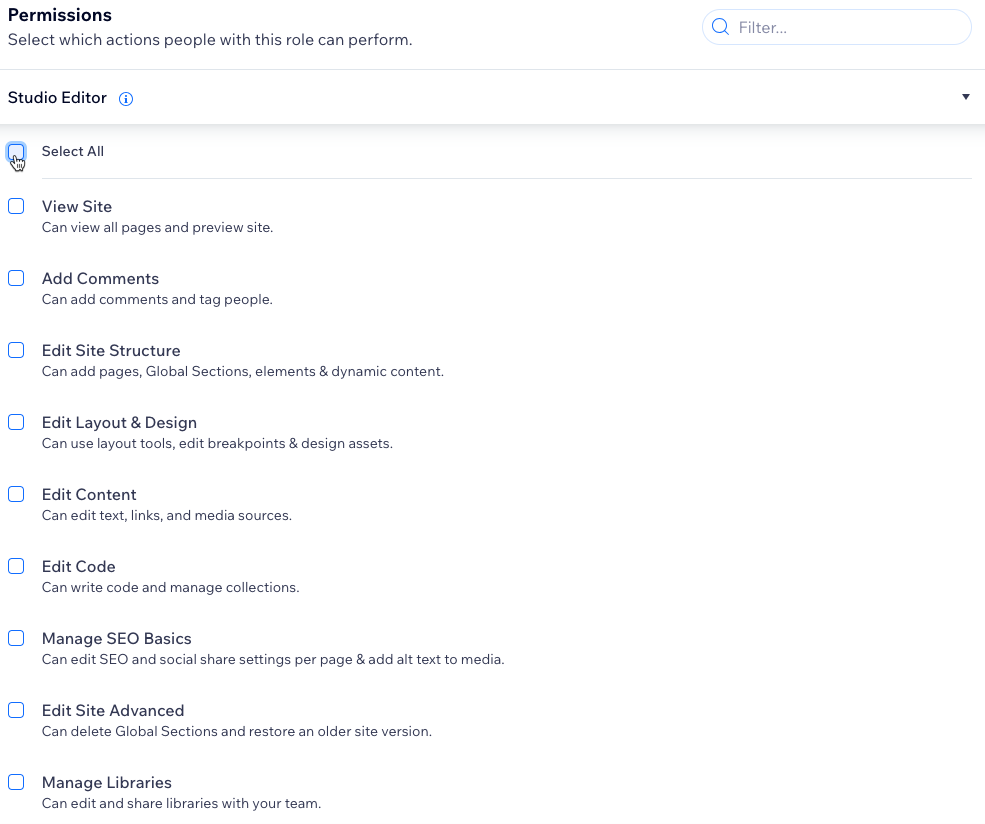Tick the Manage SEO Basics checkbox
Image resolution: width=985 pixels, height=824 pixels.
click(x=16, y=639)
